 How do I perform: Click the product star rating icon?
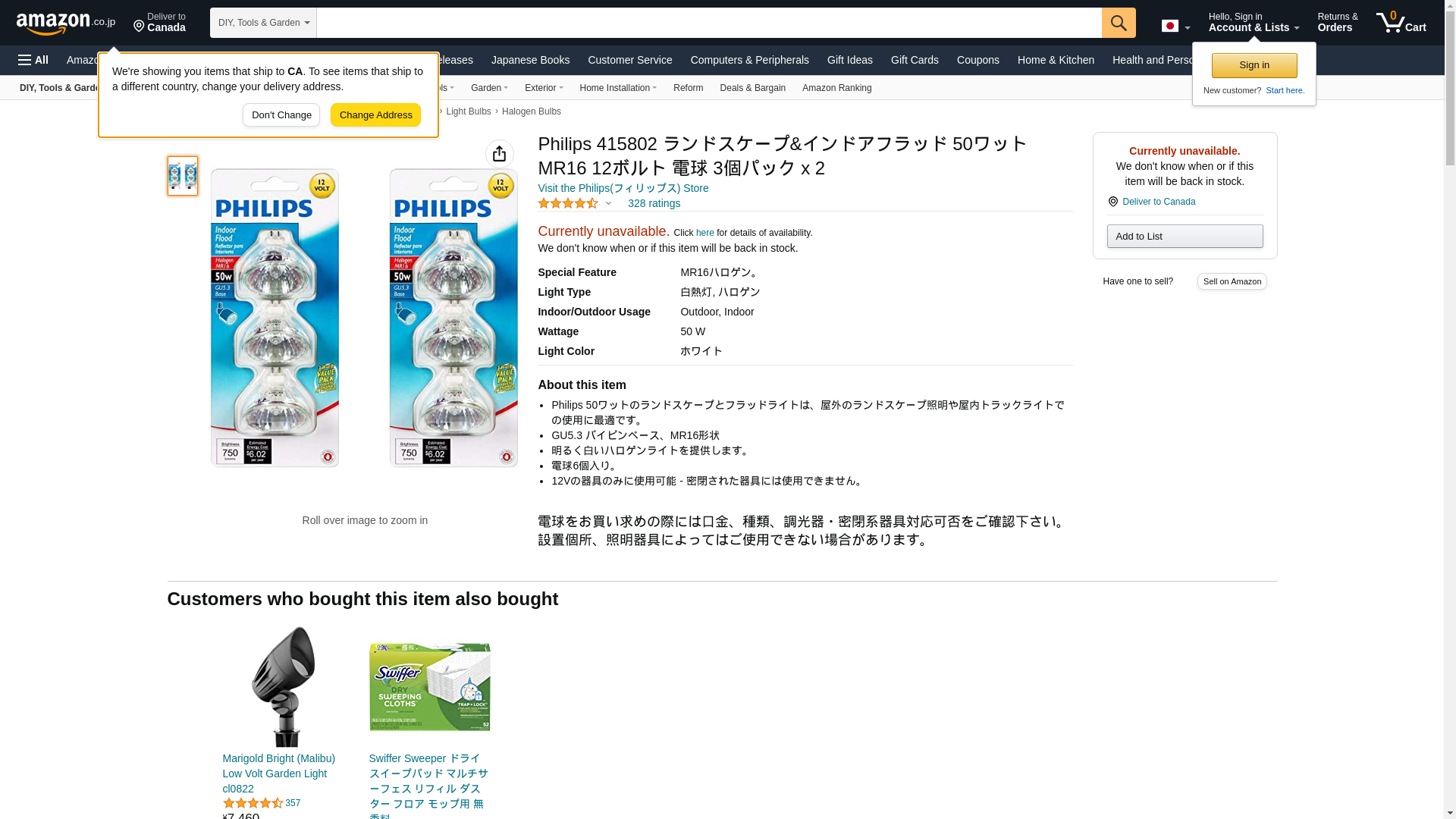click(x=567, y=203)
